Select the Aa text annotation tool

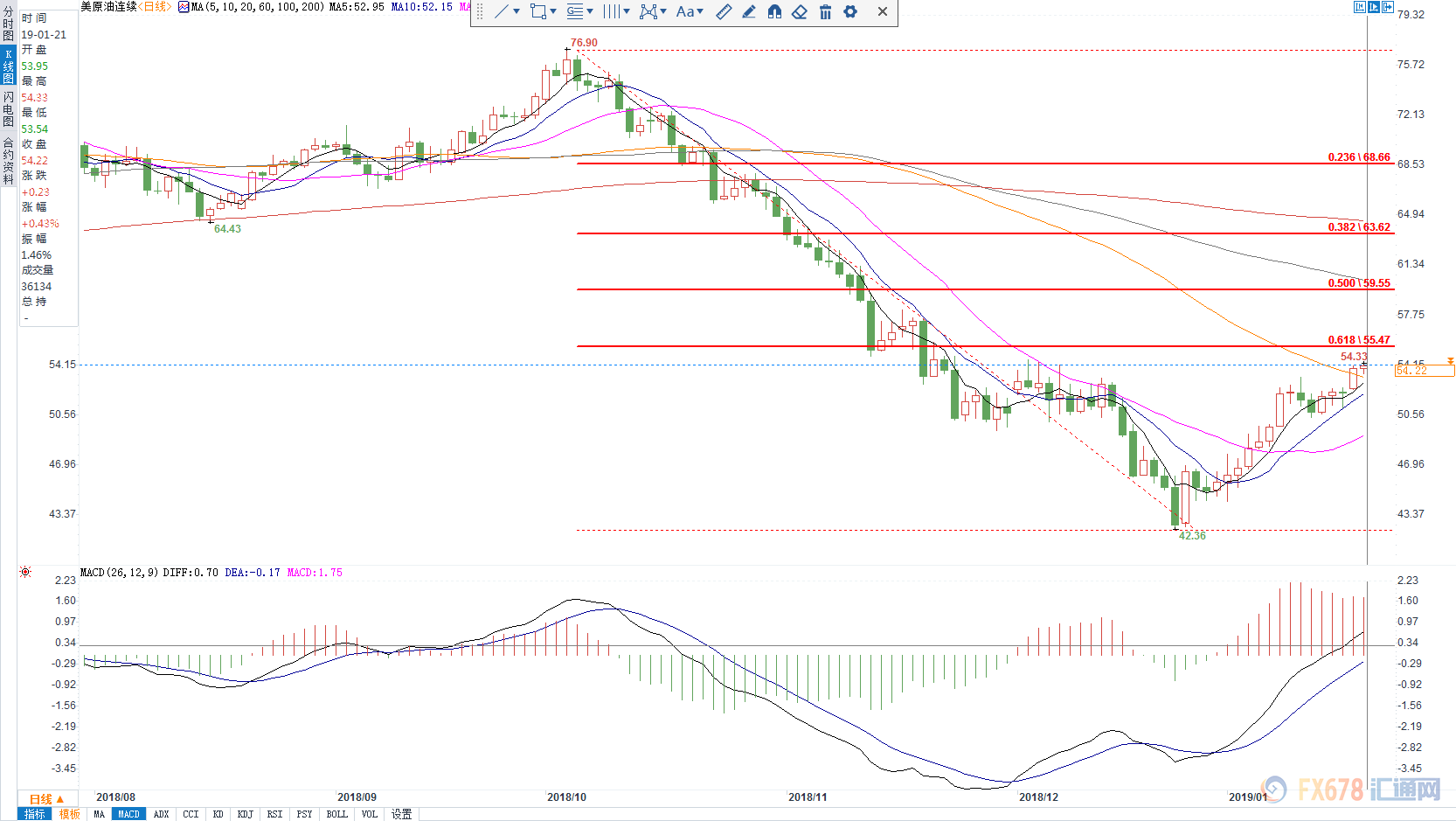685,11
